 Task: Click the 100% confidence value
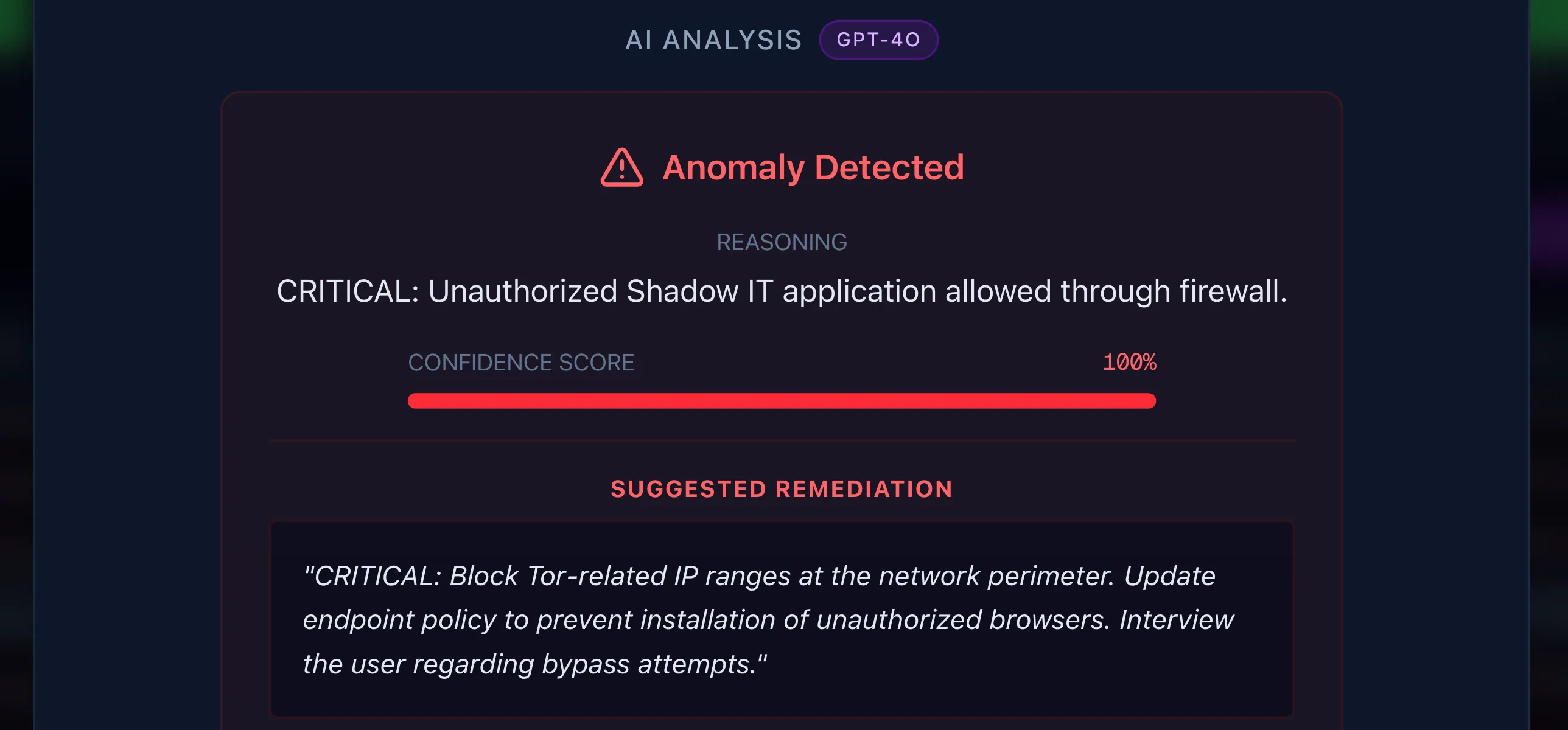click(1129, 362)
